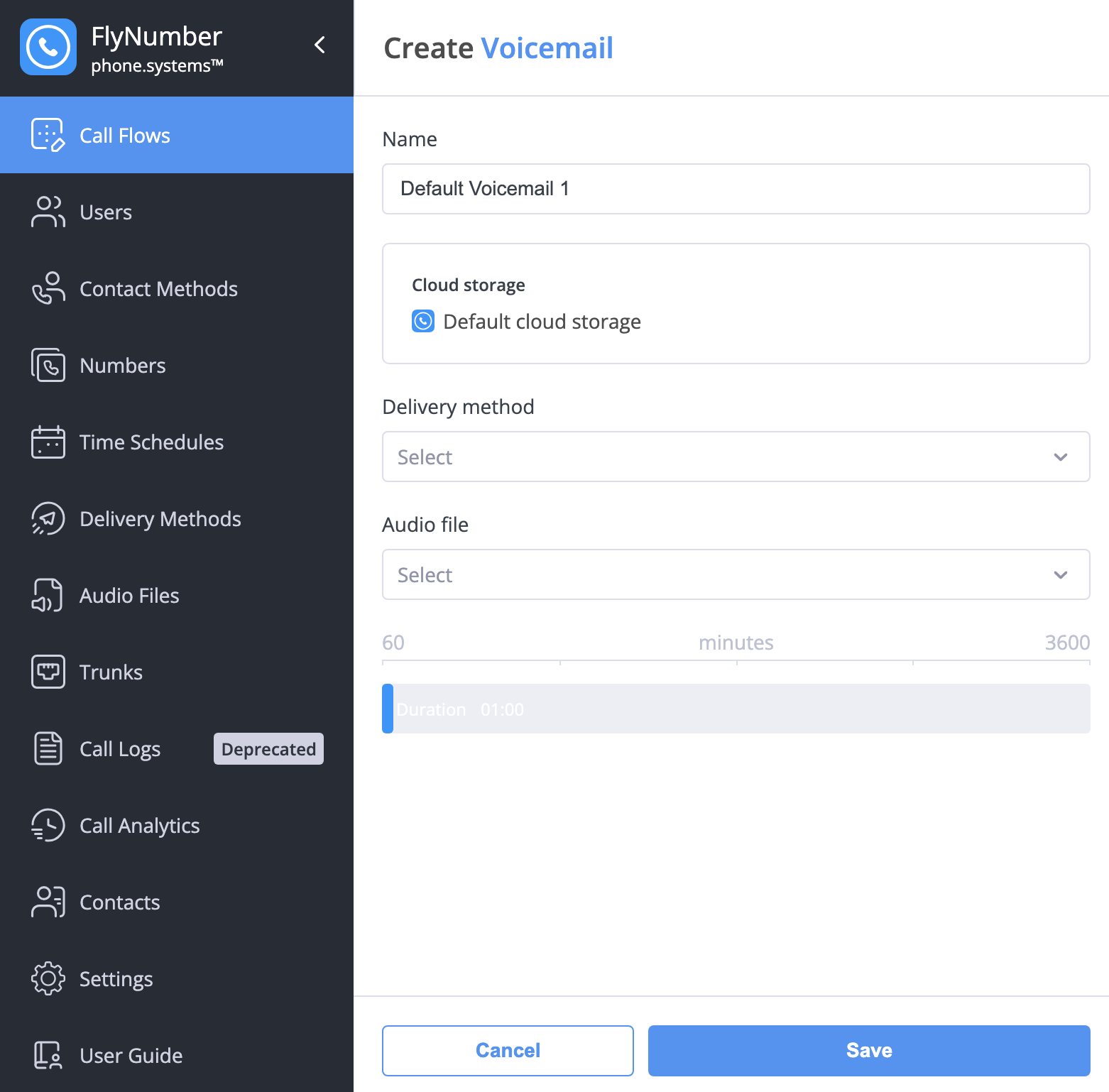The width and height of the screenshot is (1109, 1092).
Task: Click the Settings gear icon
Action: click(x=48, y=978)
